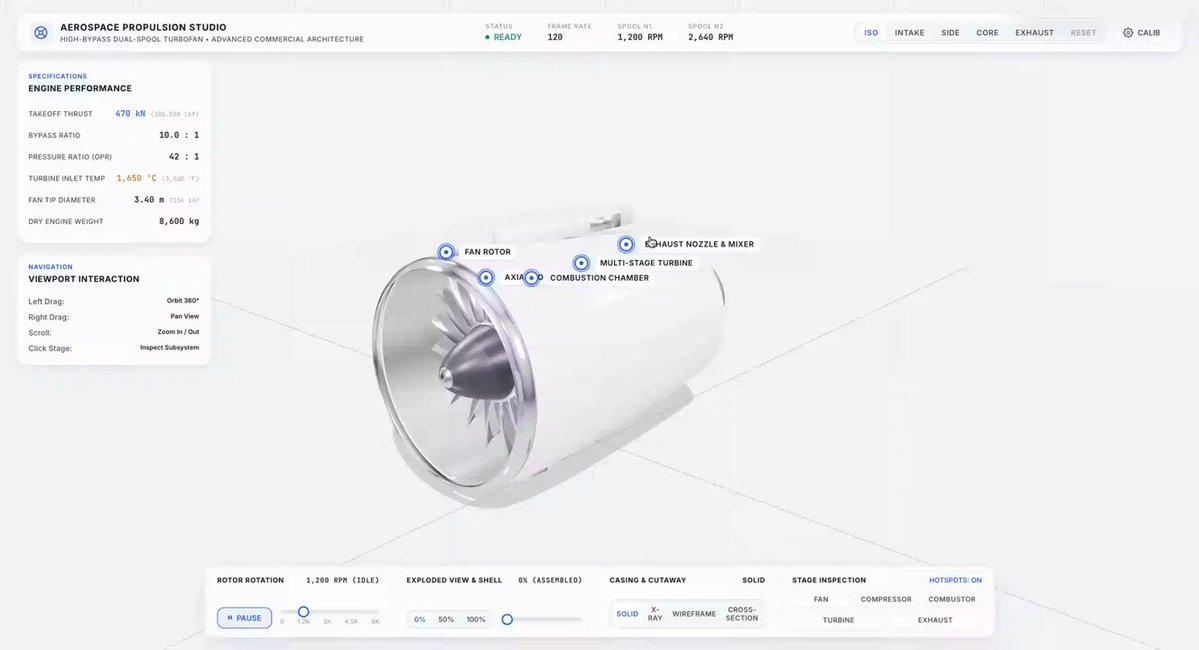Inspect the TURBINE stage
1199x650 pixels.
click(838, 620)
